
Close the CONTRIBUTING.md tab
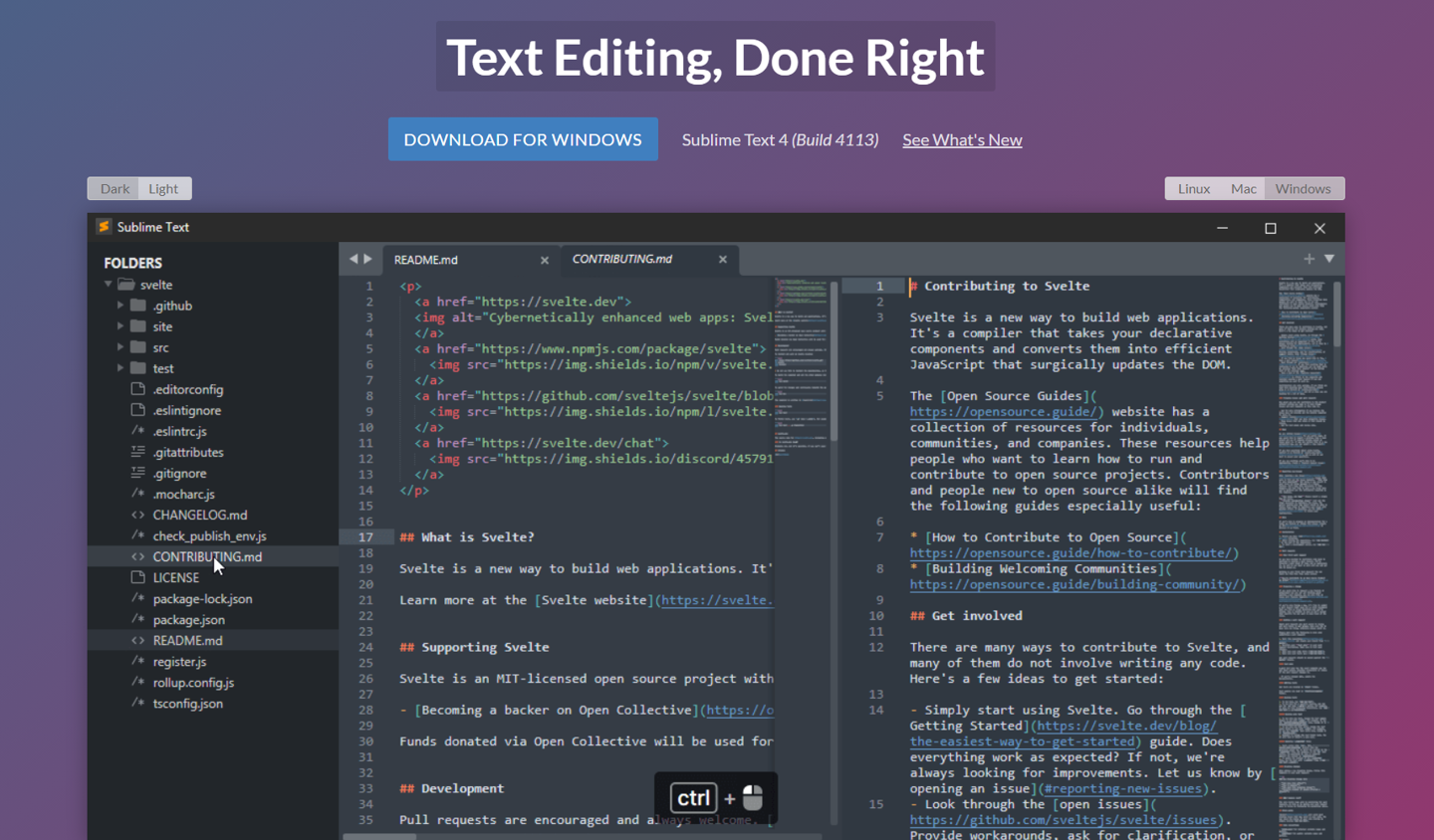pyautogui.click(x=723, y=259)
